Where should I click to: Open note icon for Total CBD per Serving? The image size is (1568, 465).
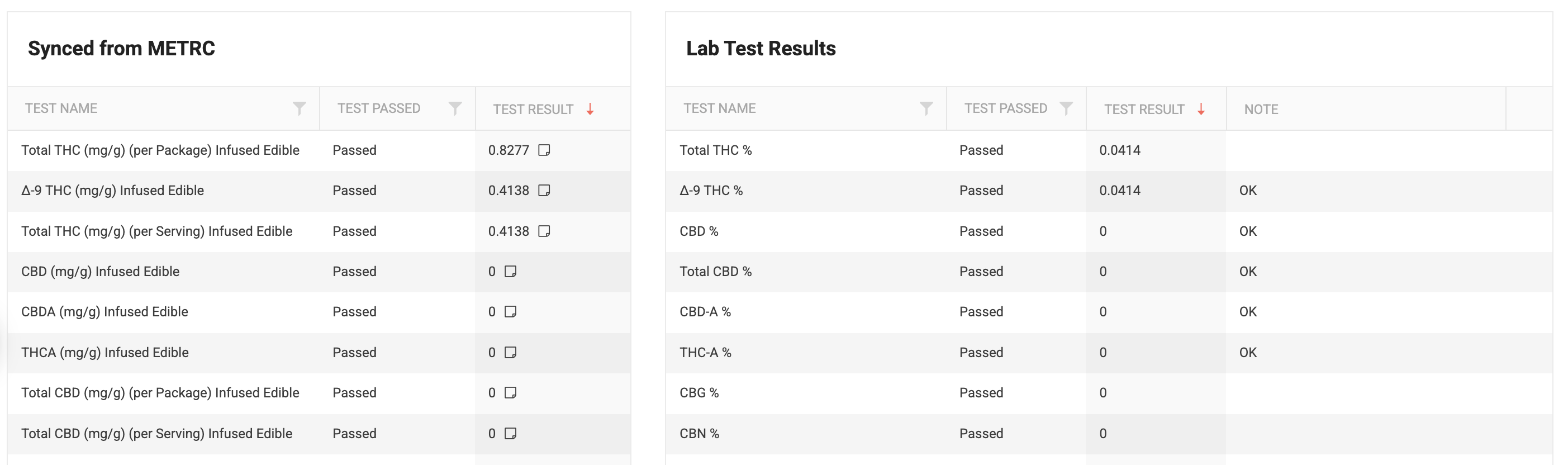coord(511,433)
